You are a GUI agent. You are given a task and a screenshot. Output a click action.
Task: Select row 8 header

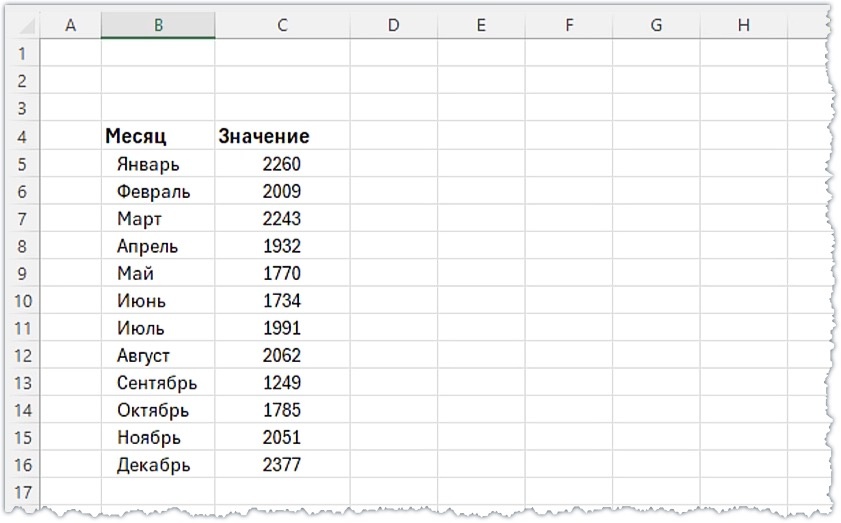pyautogui.click(x=22, y=245)
